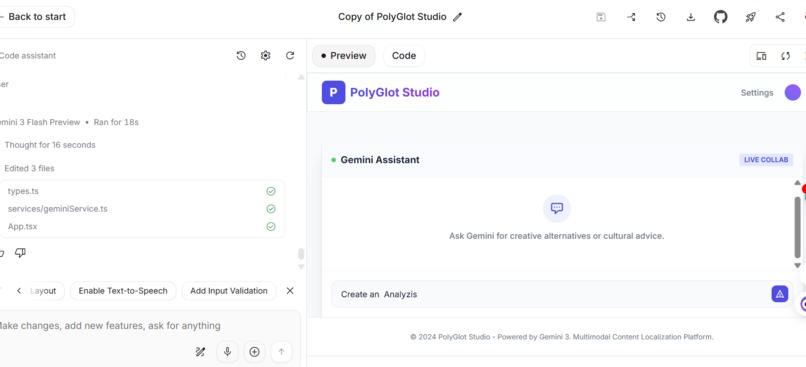Expand 'Thought for 16 seconds'

[x=50, y=145]
